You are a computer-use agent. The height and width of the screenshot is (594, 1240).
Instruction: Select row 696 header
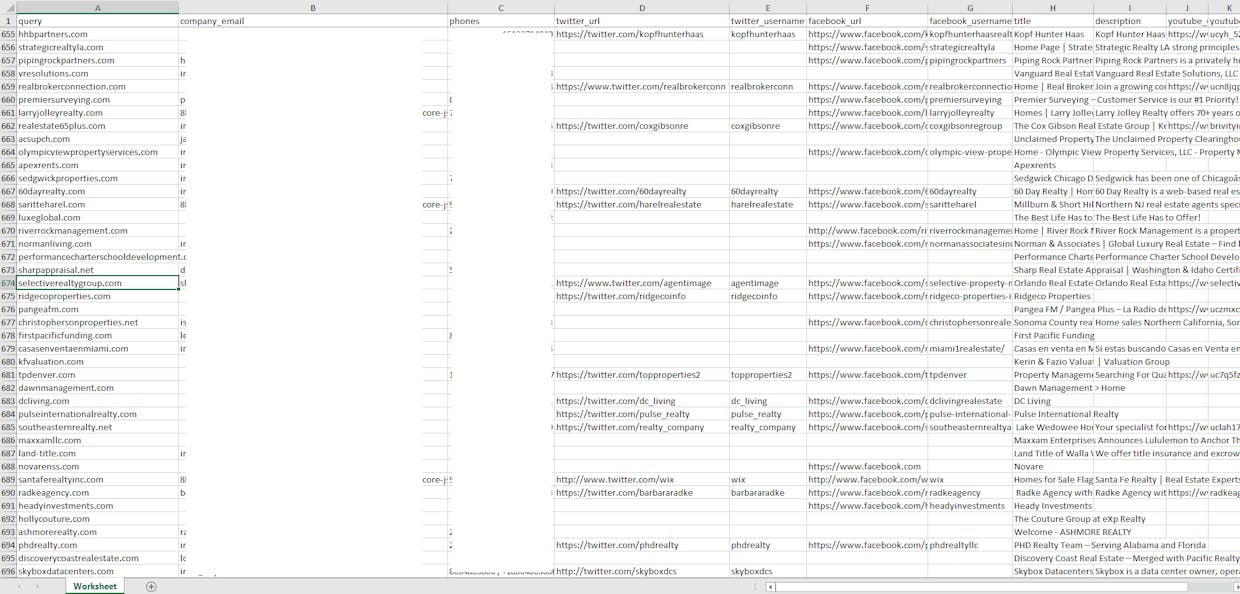click(x=8, y=571)
